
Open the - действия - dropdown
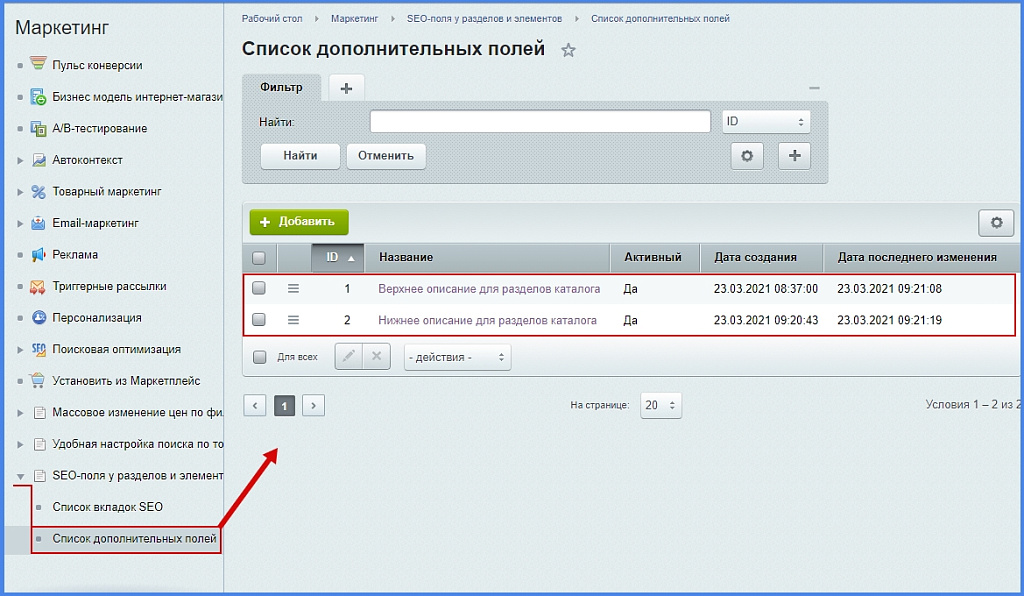[x=456, y=356]
